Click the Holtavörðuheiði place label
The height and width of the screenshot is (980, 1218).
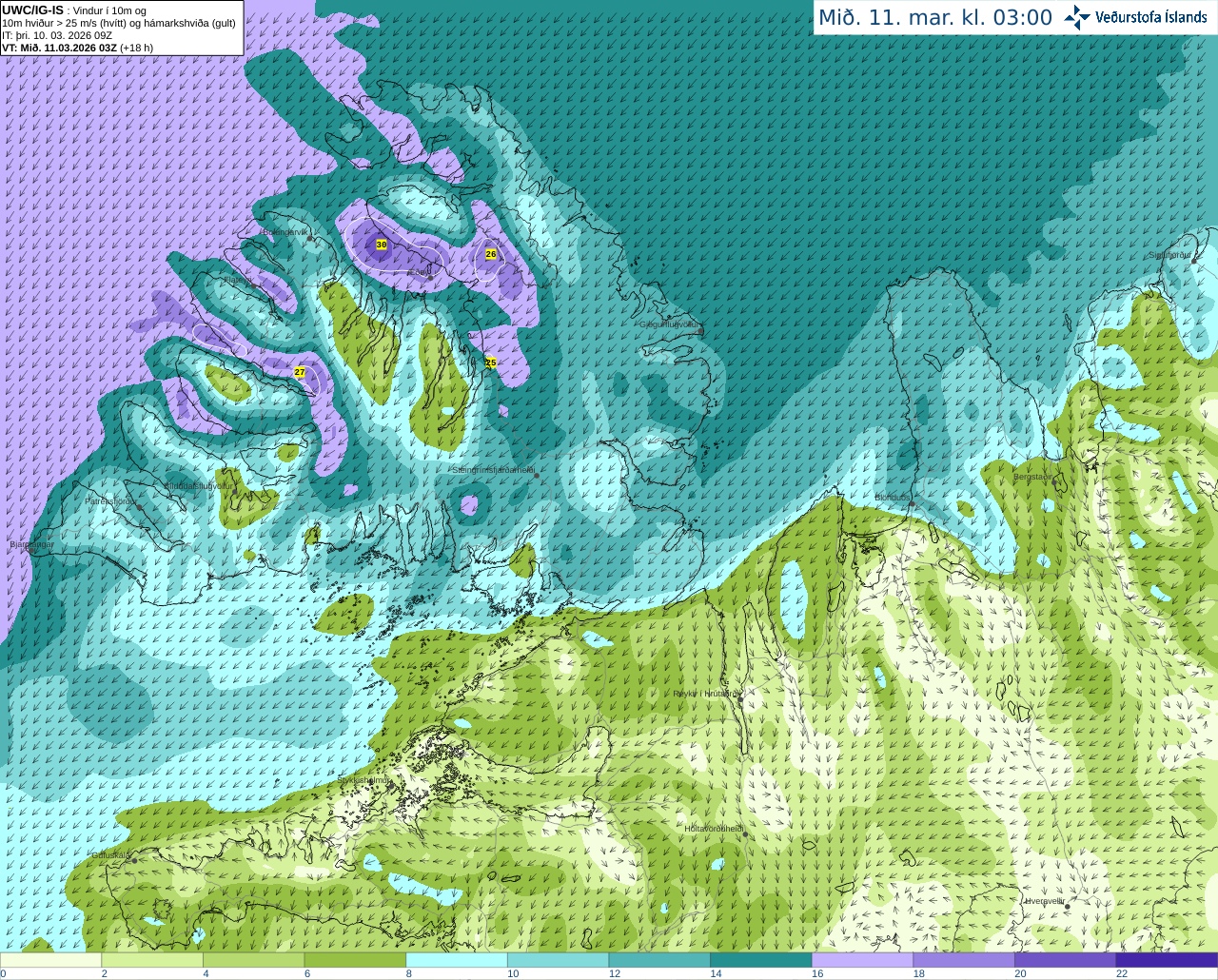coord(714,829)
